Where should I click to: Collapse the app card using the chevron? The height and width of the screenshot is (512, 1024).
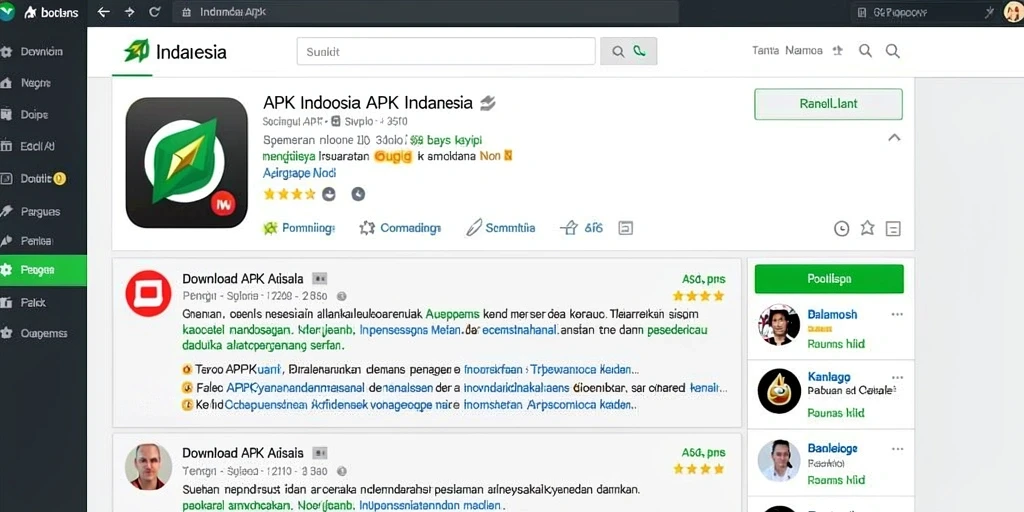click(x=894, y=138)
